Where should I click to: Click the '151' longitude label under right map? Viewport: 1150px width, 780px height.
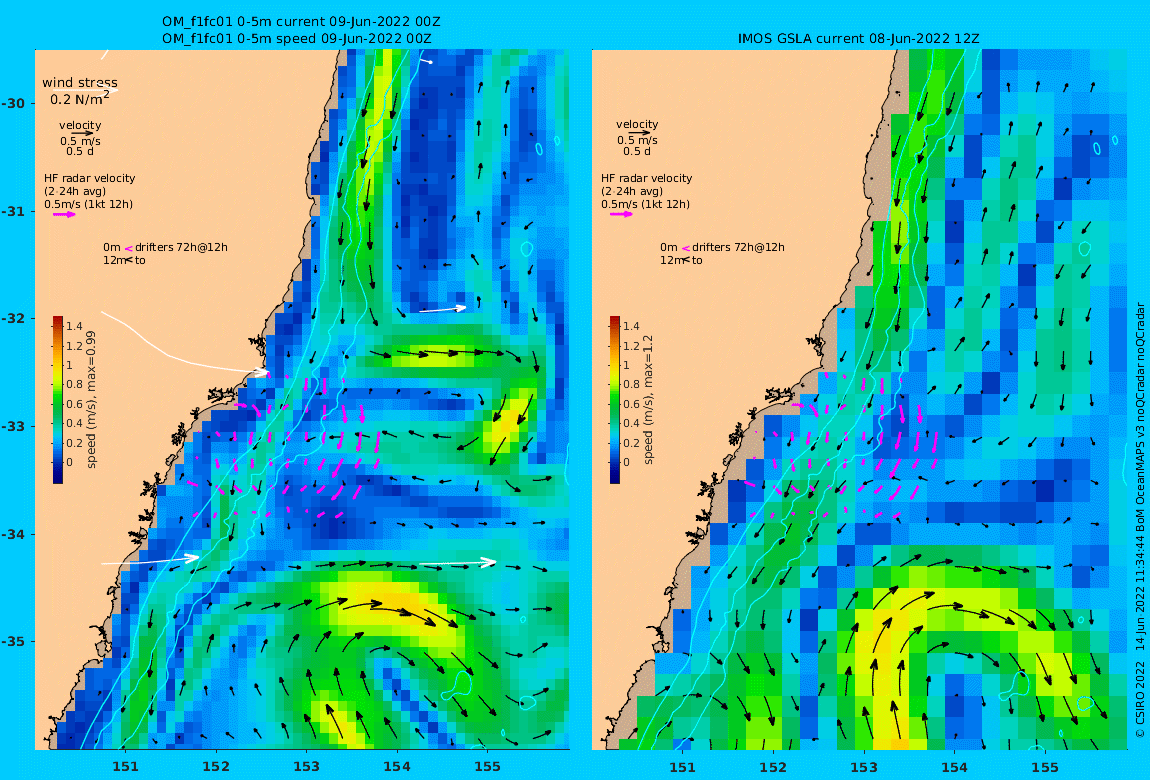tap(683, 767)
